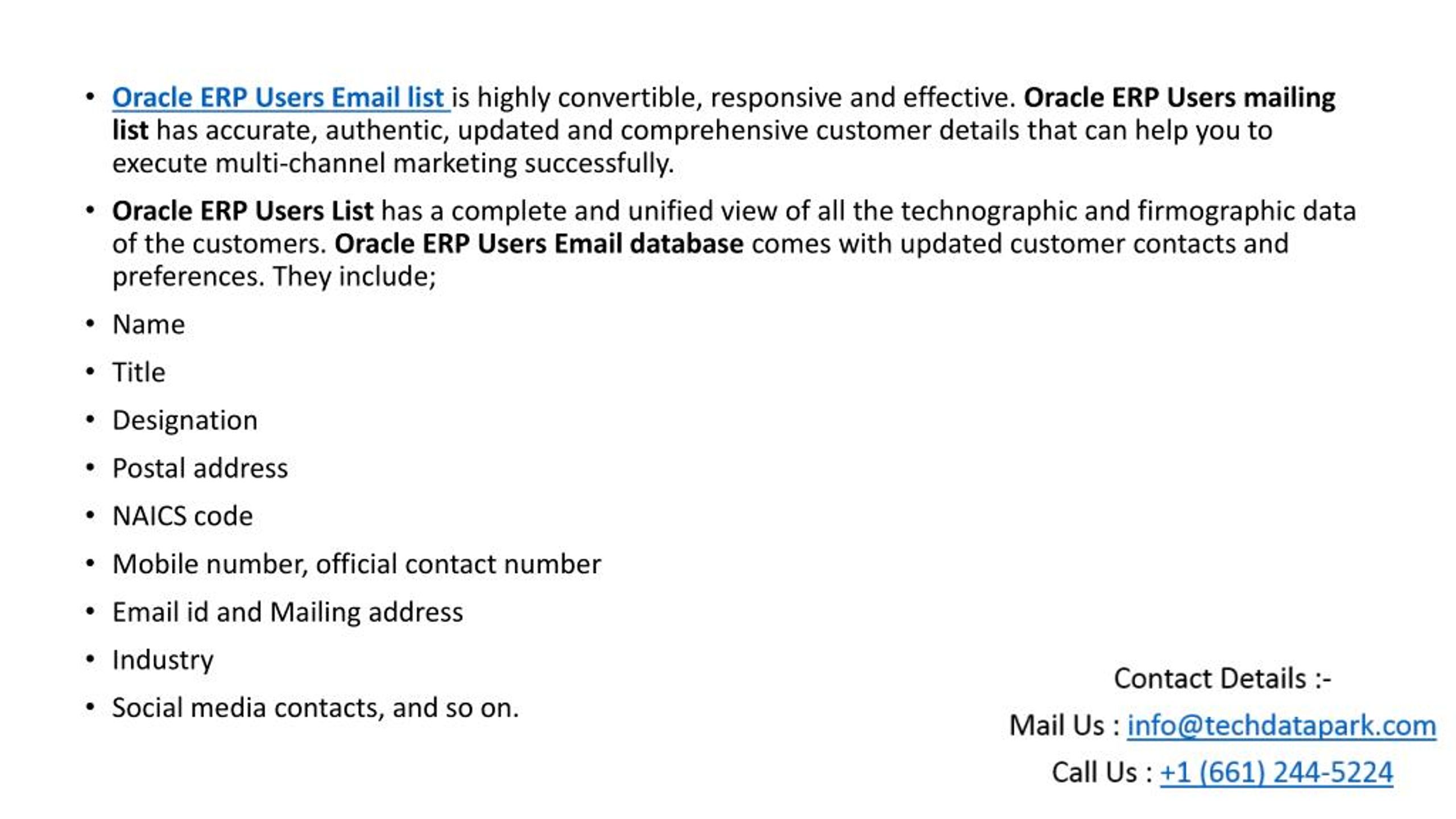The image size is (1456, 819).
Task: Click the bold 'Oracle ERP Users List' text
Action: tap(243, 211)
